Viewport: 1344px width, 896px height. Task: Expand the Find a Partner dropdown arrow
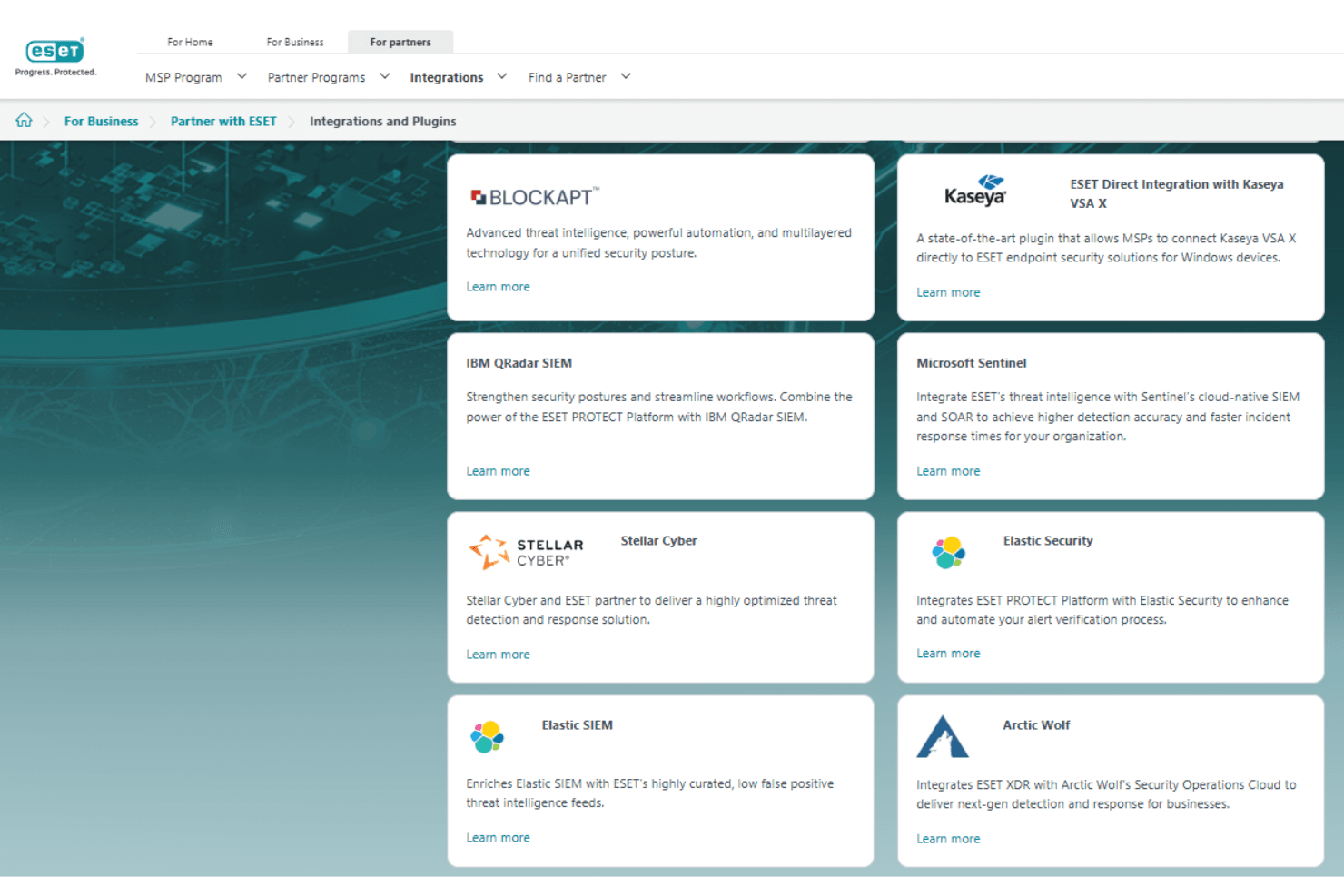coord(626,76)
